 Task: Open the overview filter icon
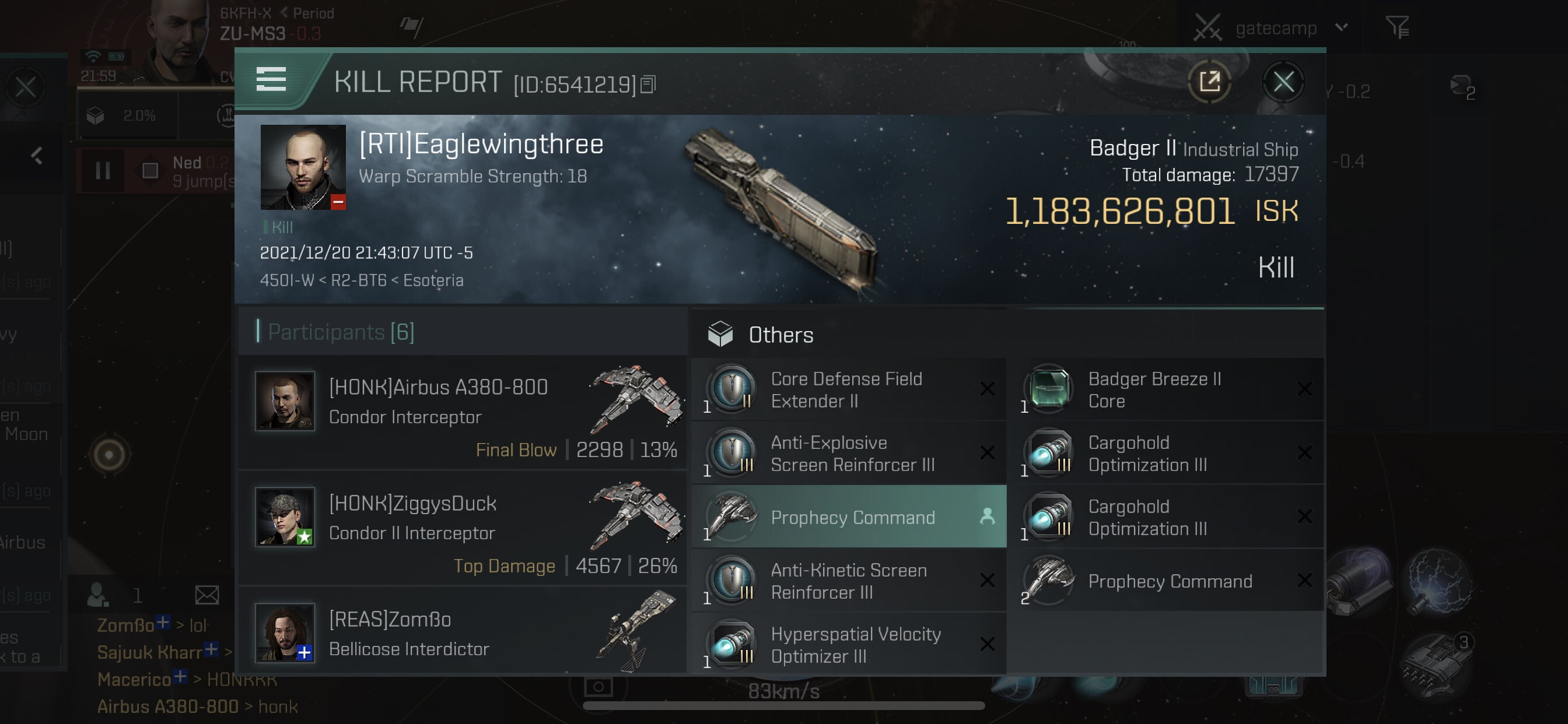pos(1397,27)
